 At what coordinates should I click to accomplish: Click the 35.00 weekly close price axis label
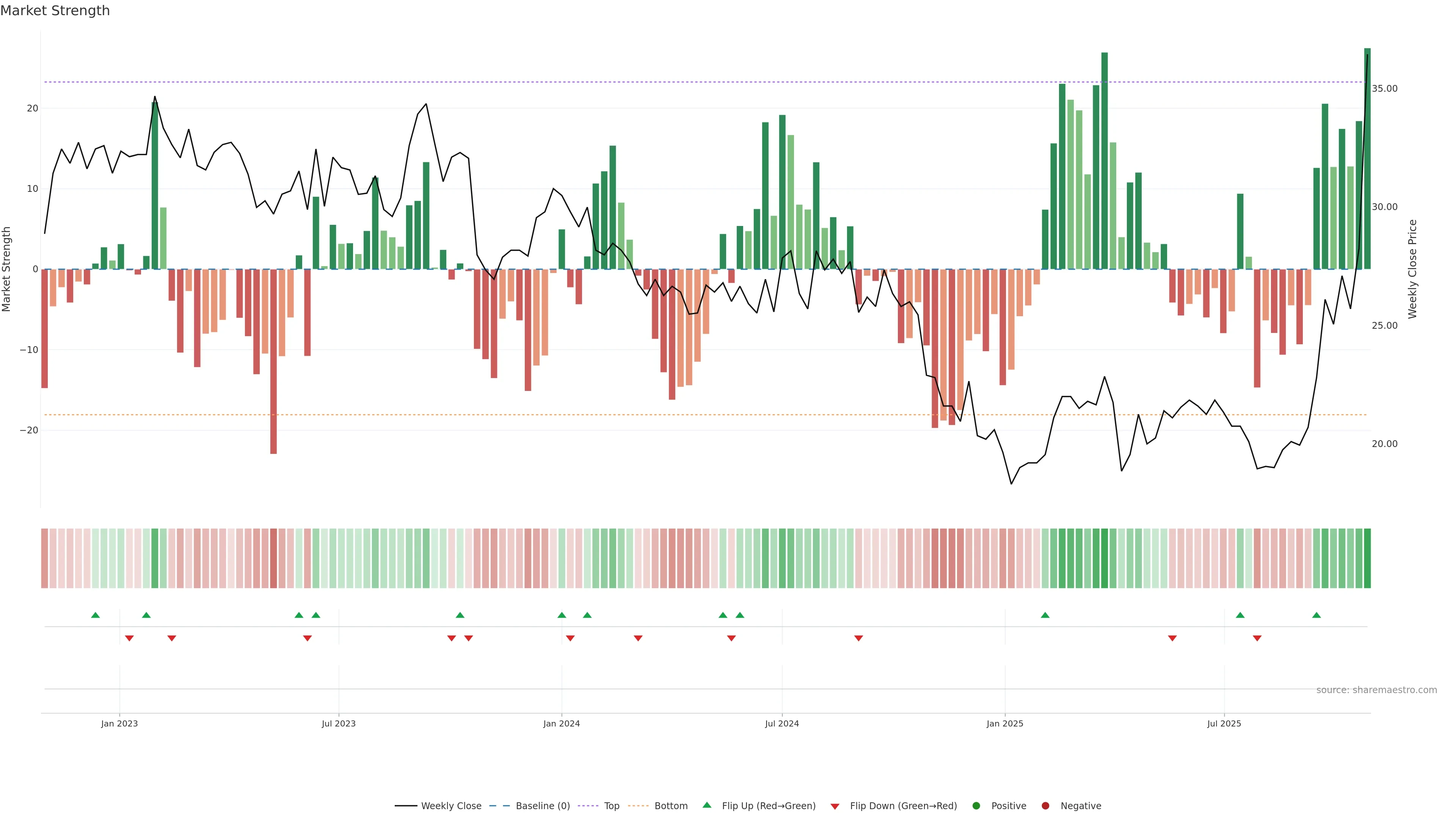[x=1384, y=89]
